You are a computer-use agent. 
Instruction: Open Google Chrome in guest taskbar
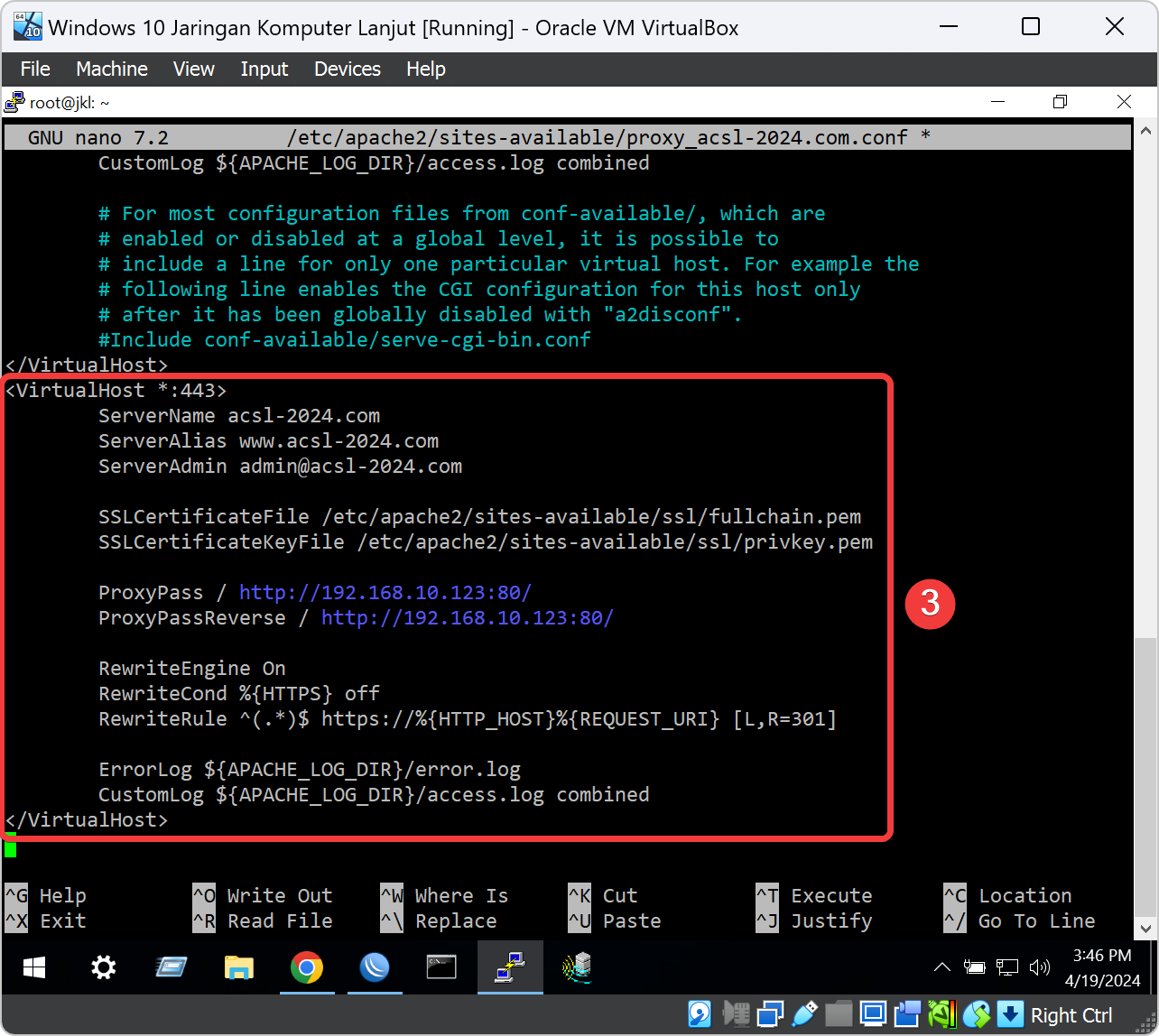pos(307,968)
